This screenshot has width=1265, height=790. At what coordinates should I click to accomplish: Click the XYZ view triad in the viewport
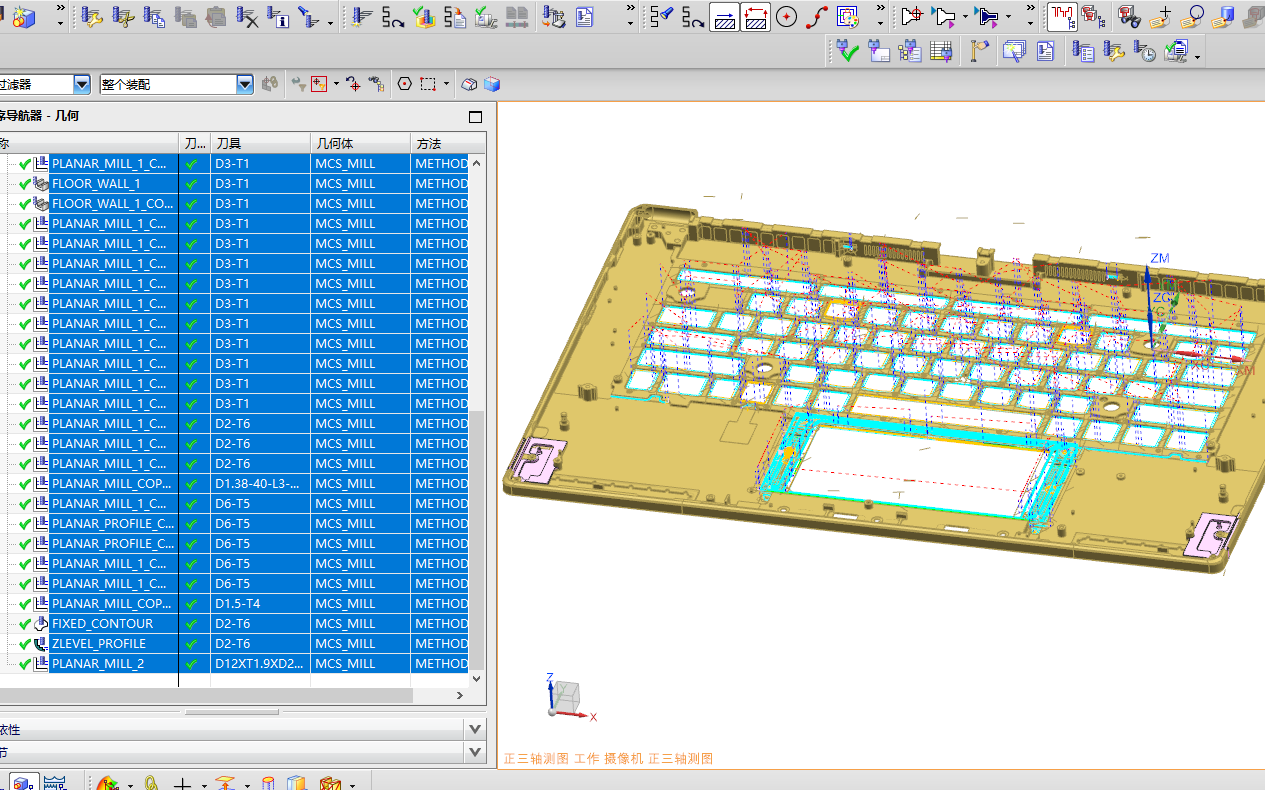coord(570,698)
